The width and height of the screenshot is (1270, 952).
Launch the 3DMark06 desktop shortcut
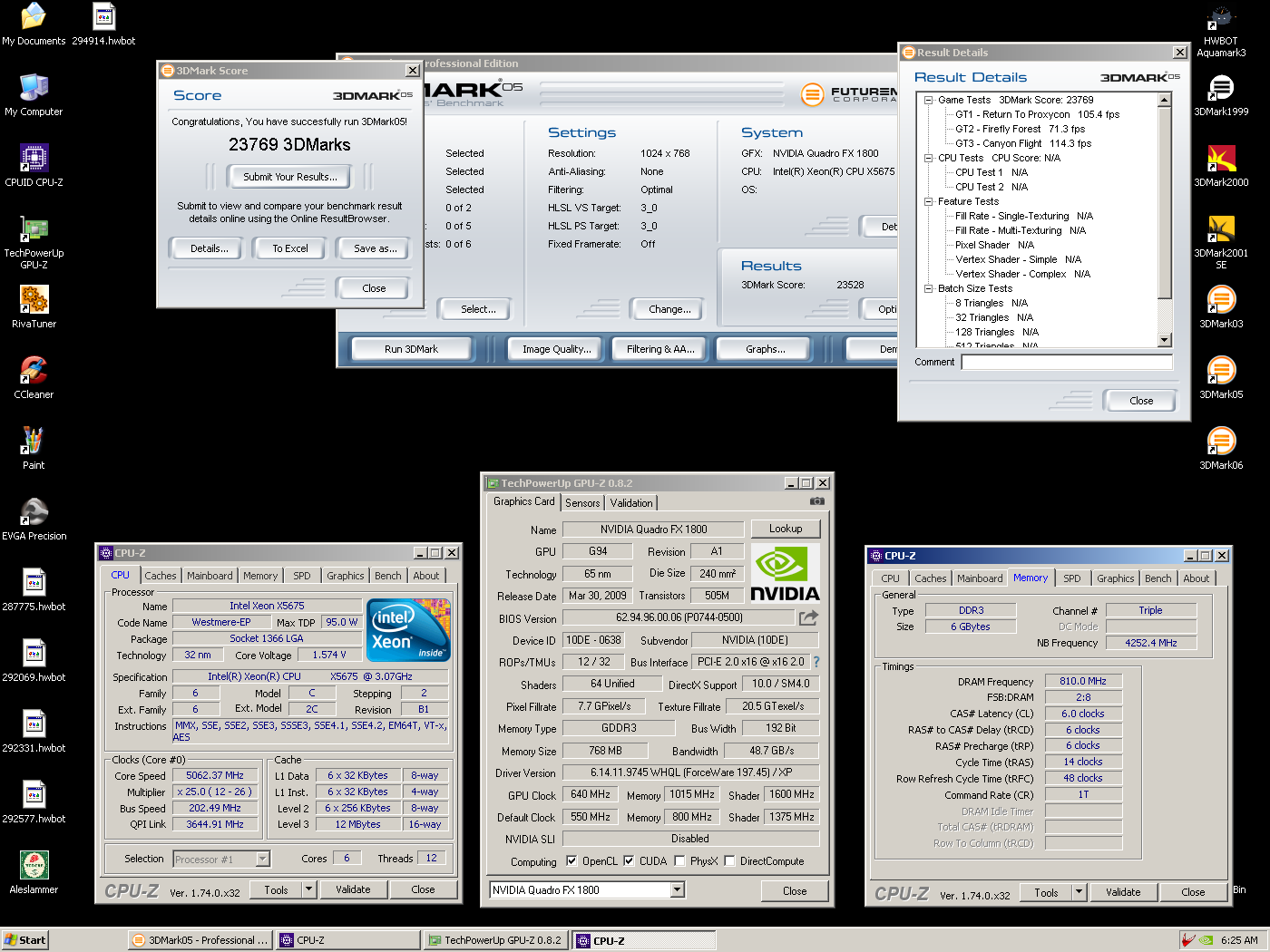[x=1221, y=449]
